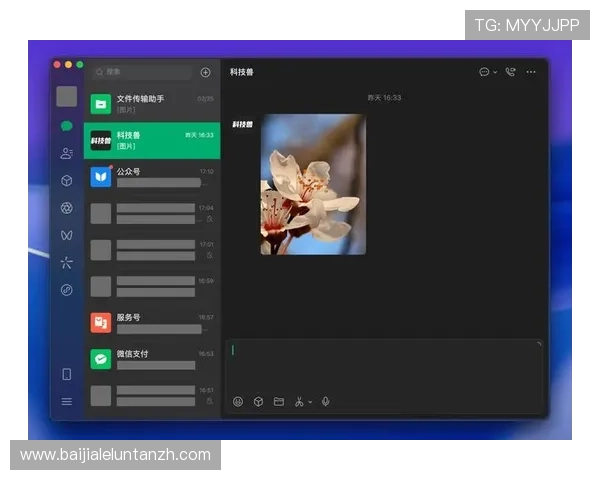Open the Search spark icon in the sidebar
Screen dimensions: 600x480
click(67, 263)
